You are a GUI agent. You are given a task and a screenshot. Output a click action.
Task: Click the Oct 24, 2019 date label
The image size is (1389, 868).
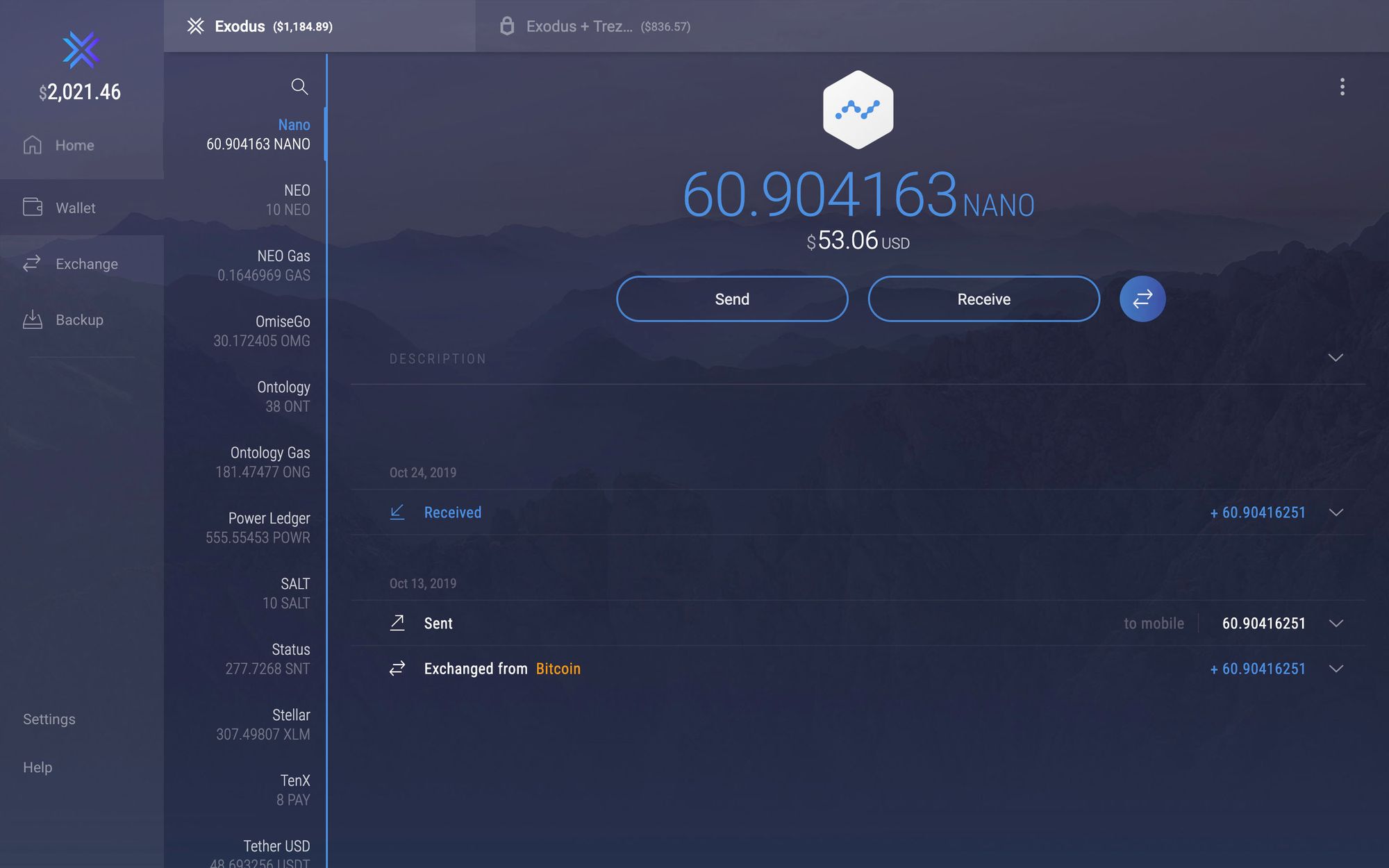[x=423, y=472]
